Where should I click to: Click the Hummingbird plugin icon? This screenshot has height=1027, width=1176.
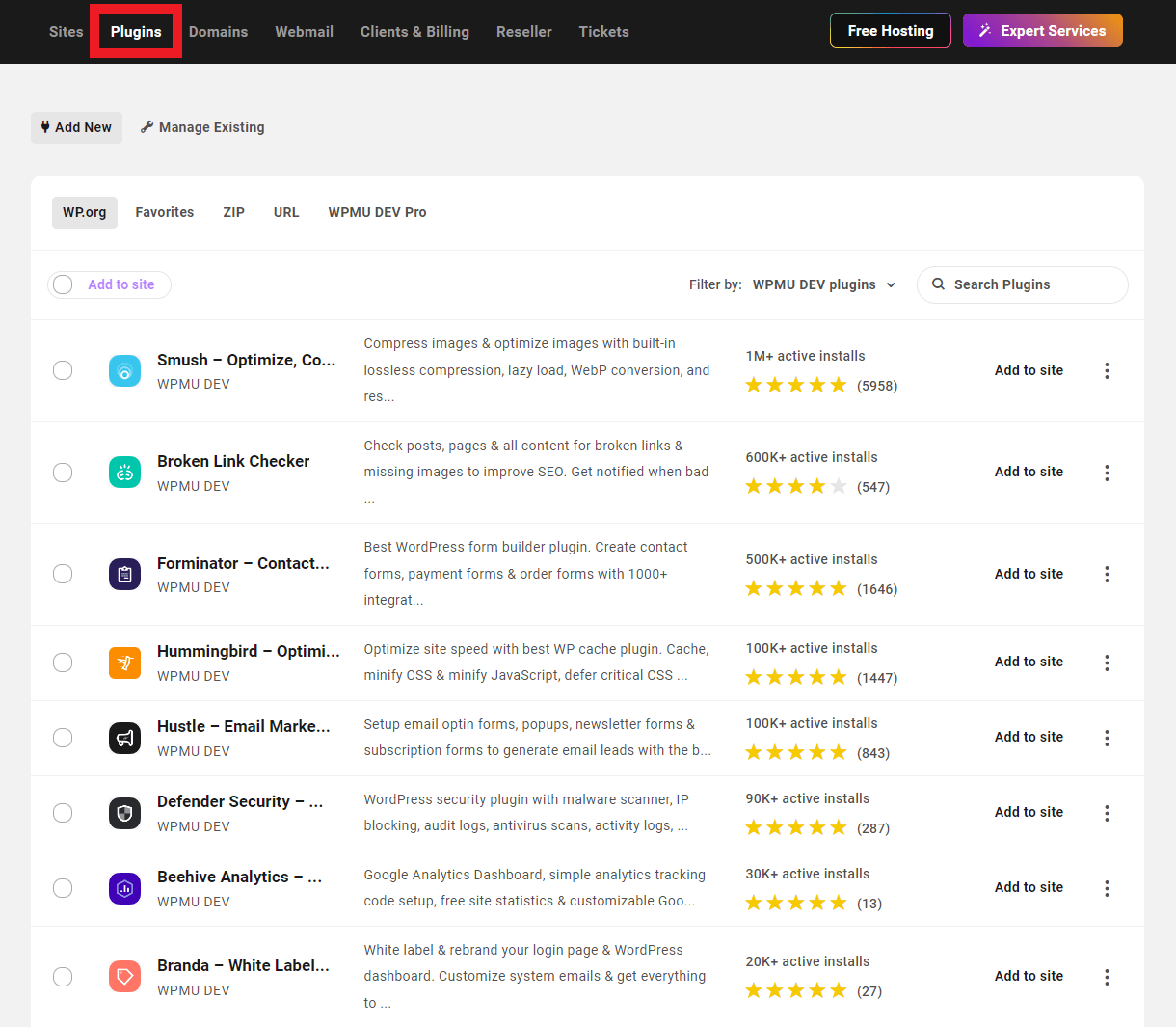pos(125,662)
